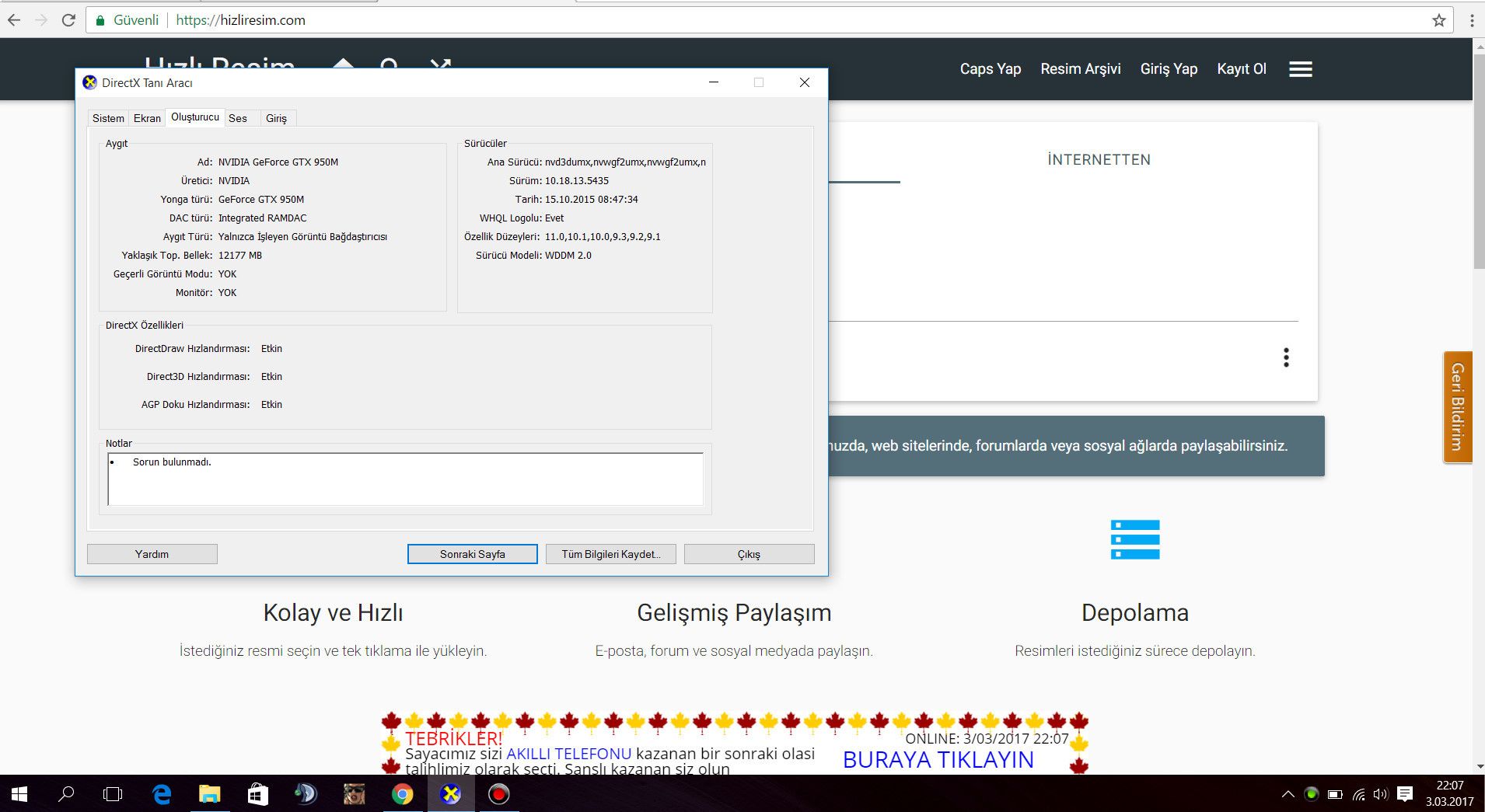The height and width of the screenshot is (812, 1485).
Task: Show hidden system tray icons
Action: click(x=1288, y=794)
